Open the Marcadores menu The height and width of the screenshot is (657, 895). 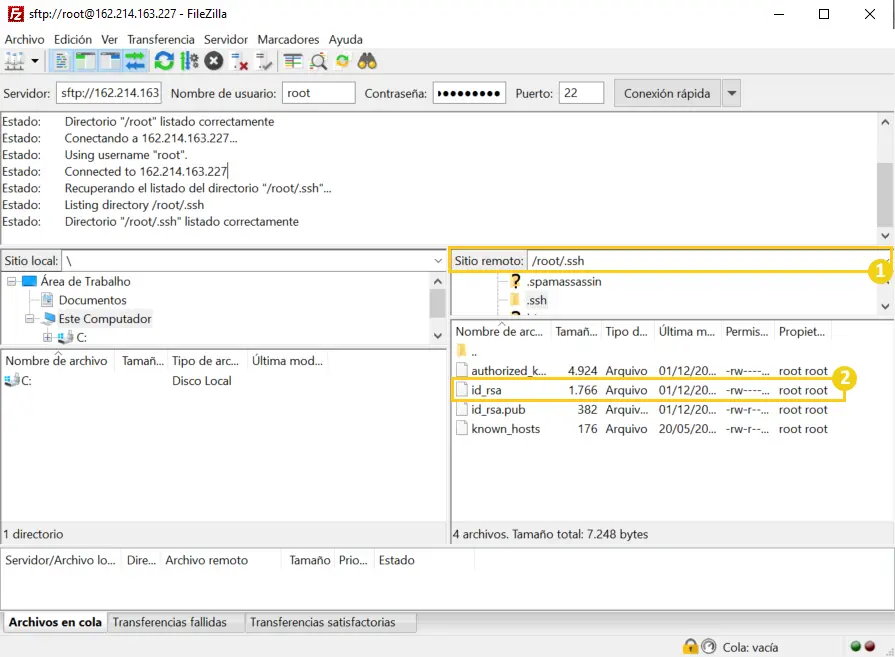pyautogui.click(x=288, y=39)
